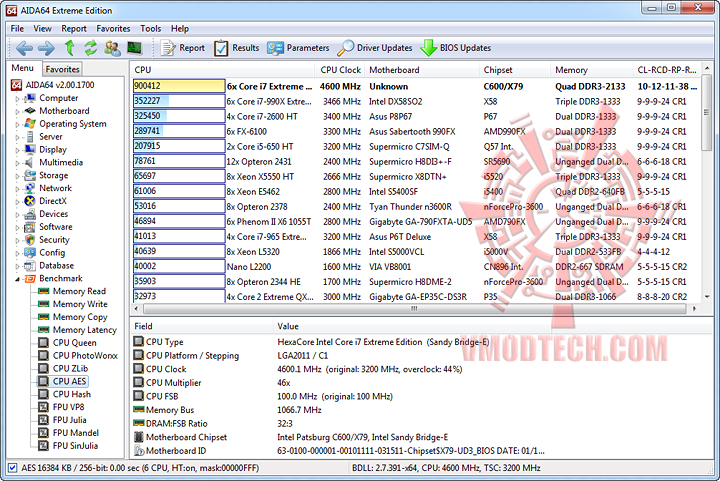The width and height of the screenshot is (720, 481).
Task: Expand the Devices tree node
Action: (x=17, y=214)
